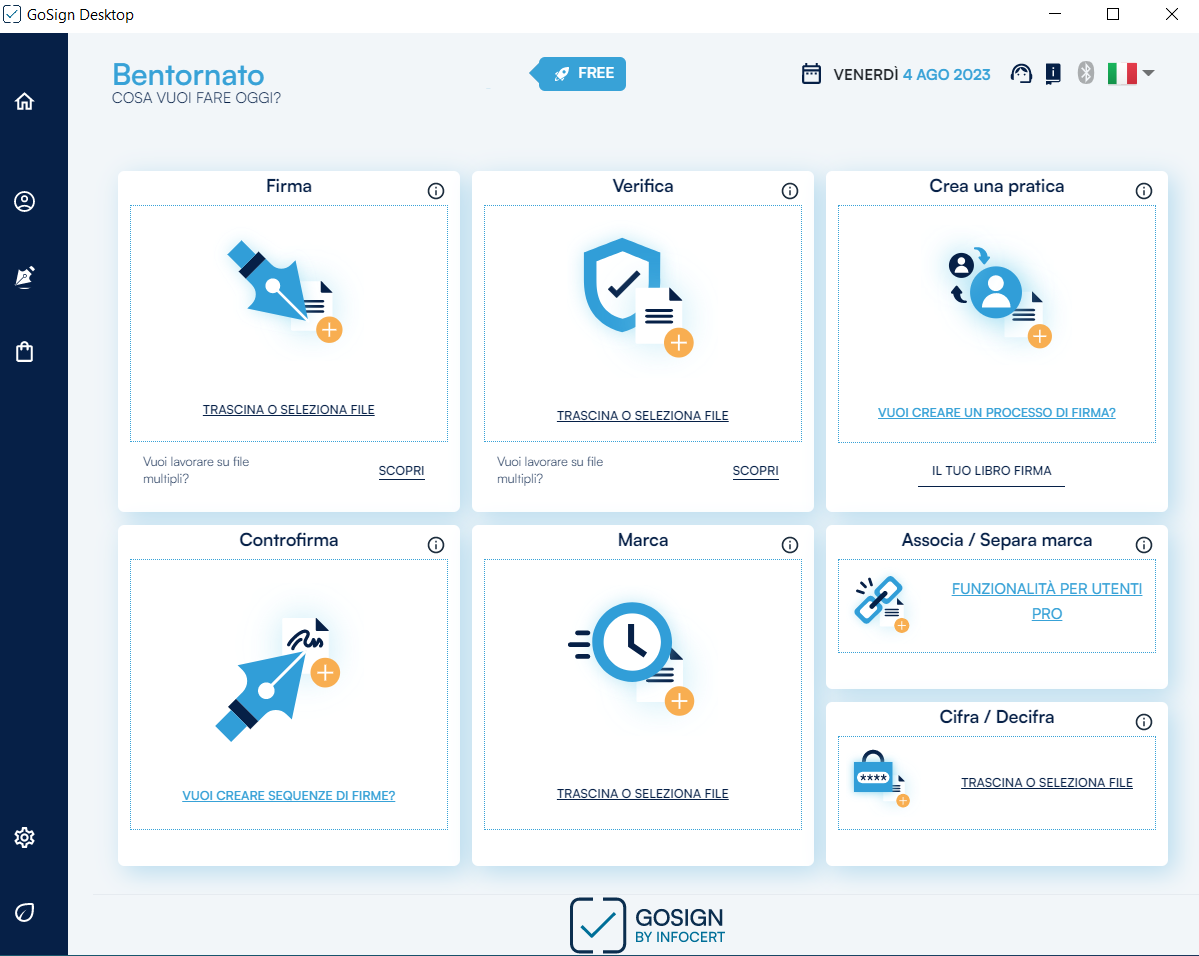This screenshot has height=956, width=1199.
Task: Open the user profile sidebar icon
Action: [x=25, y=202]
